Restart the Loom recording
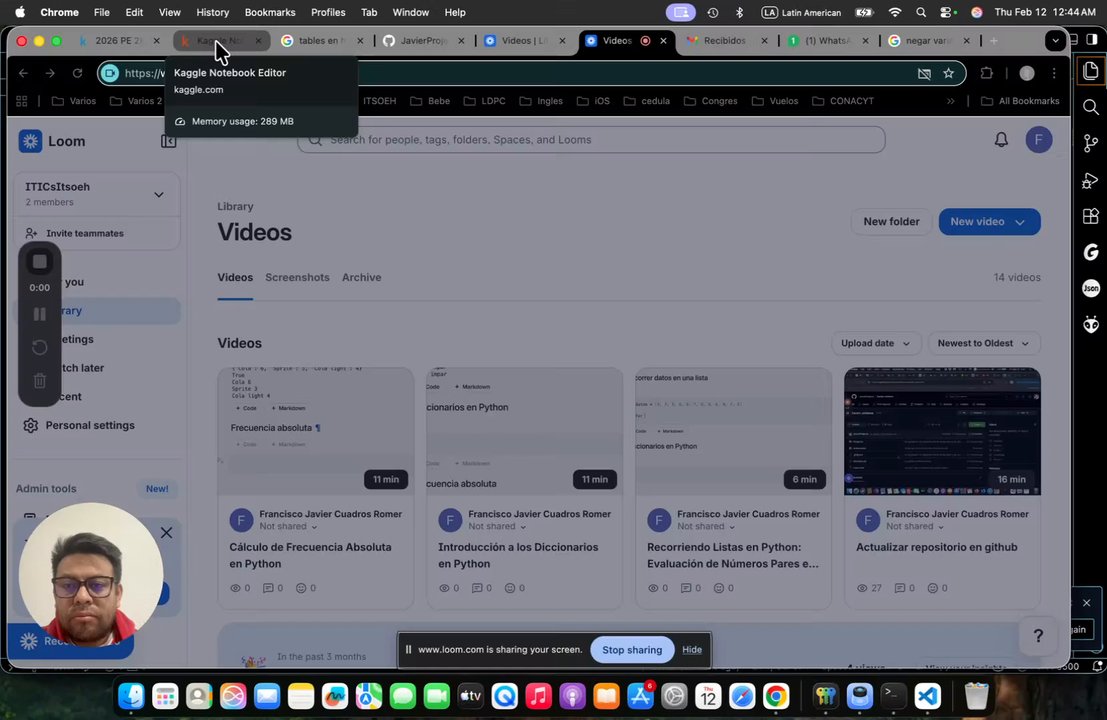 [40, 347]
